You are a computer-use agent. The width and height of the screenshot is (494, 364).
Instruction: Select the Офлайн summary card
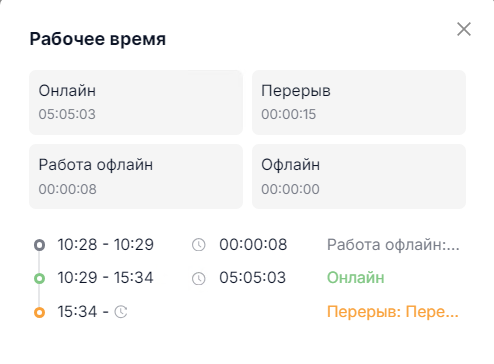tap(359, 176)
